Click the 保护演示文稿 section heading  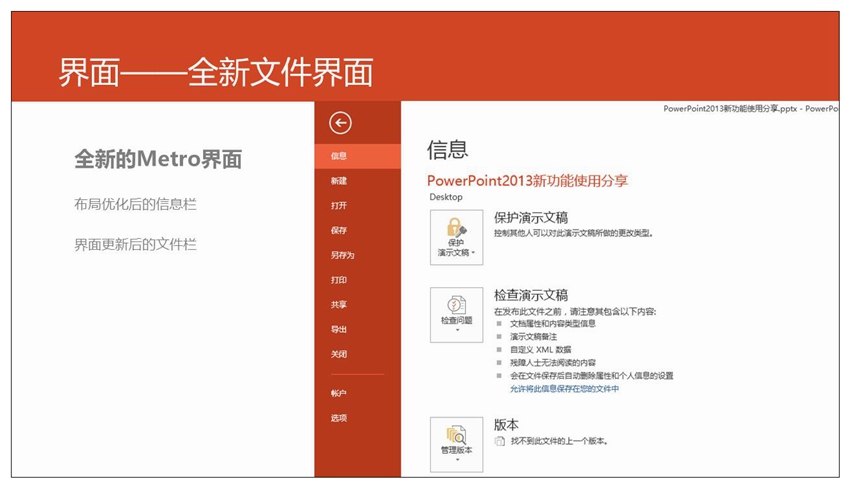click(531, 218)
